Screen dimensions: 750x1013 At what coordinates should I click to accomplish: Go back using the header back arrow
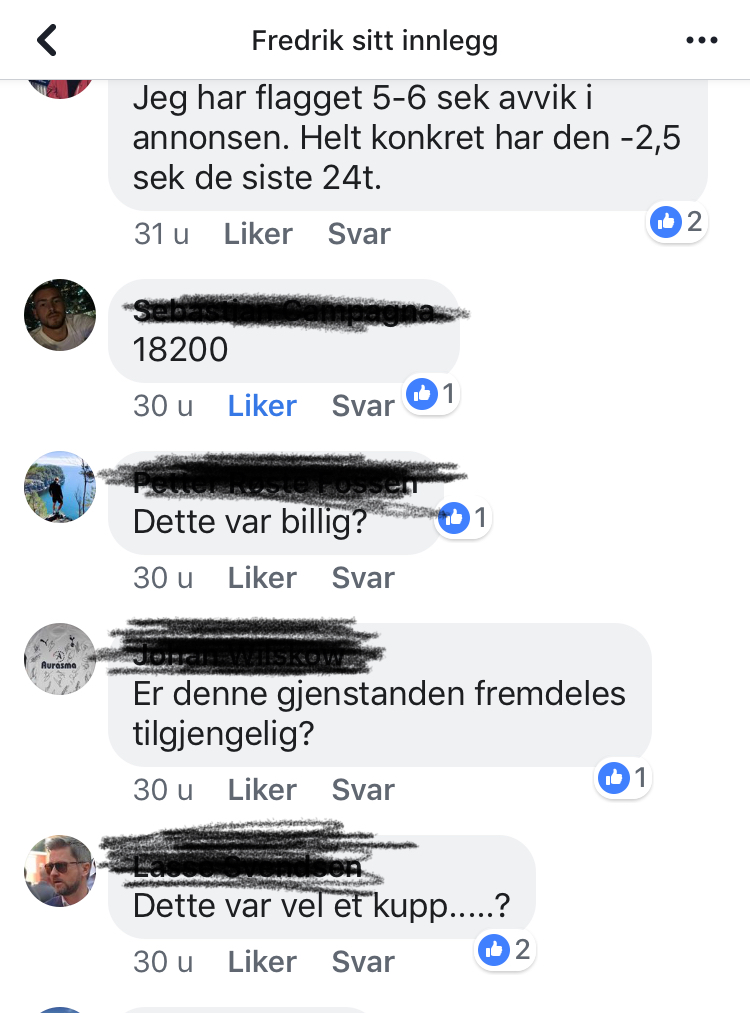(47, 40)
